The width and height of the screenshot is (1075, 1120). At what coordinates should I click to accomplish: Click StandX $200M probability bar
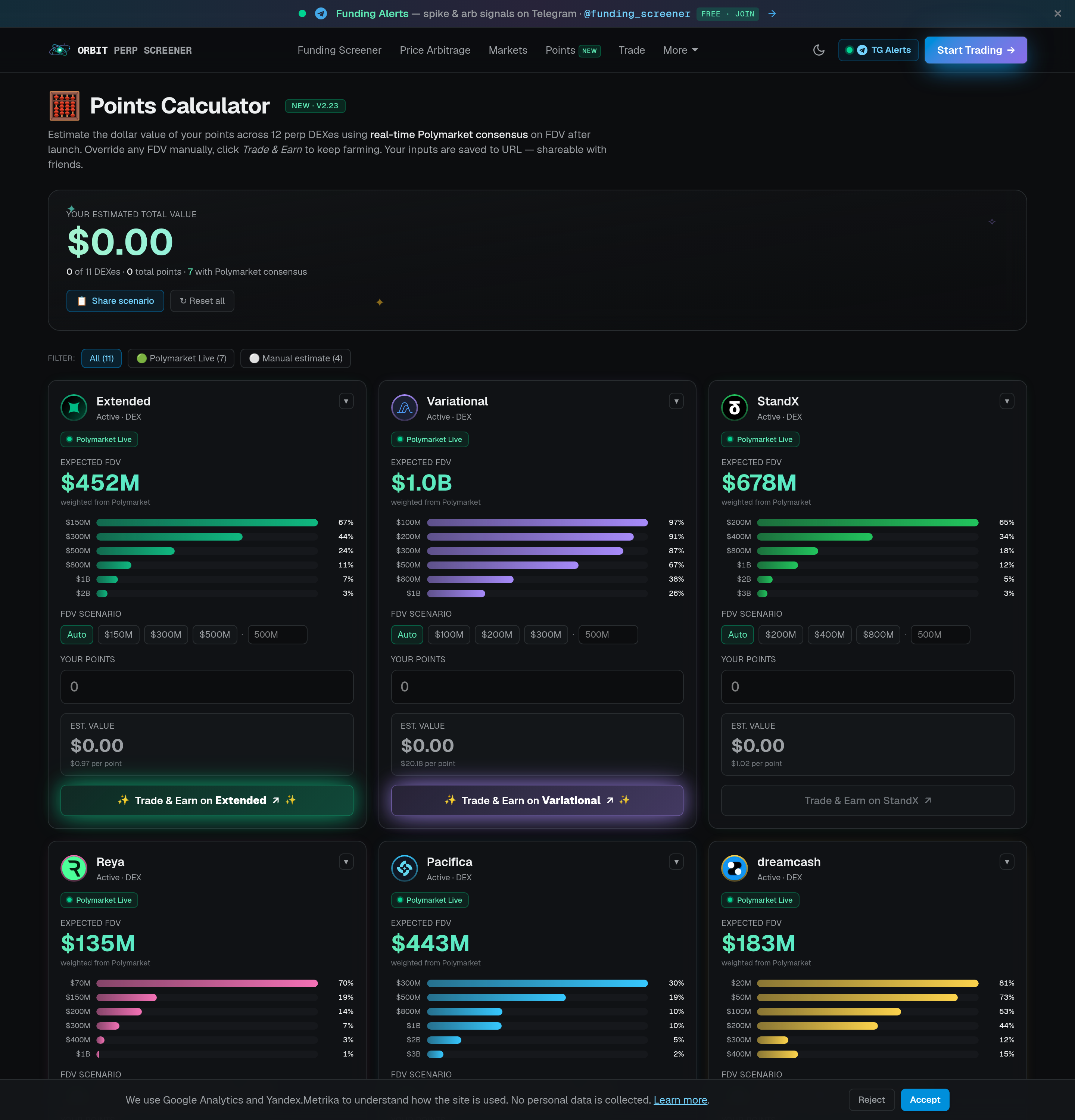868,523
